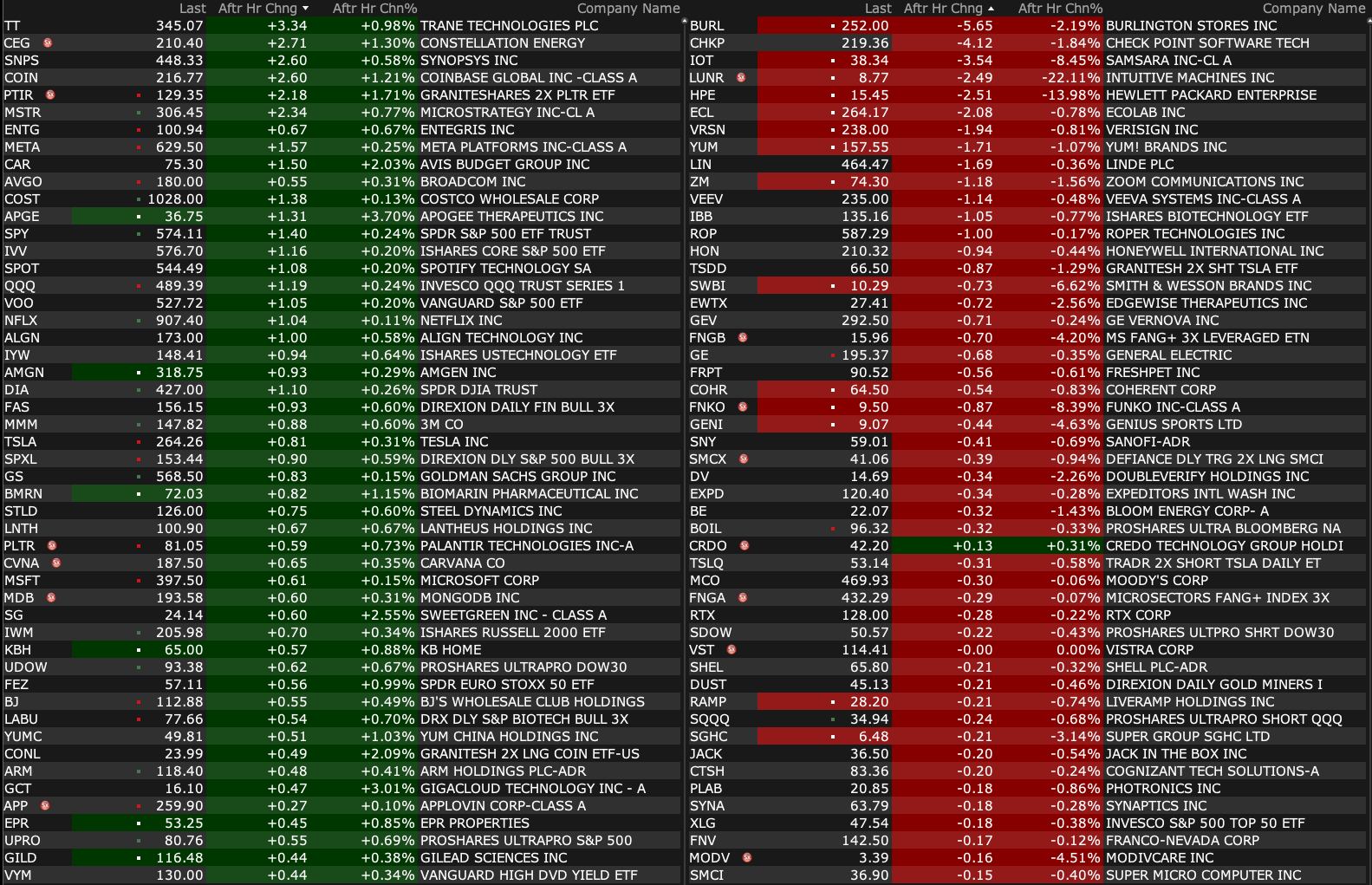Click the red badge icon next to FNGB
1372x885 pixels.
coord(743,337)
